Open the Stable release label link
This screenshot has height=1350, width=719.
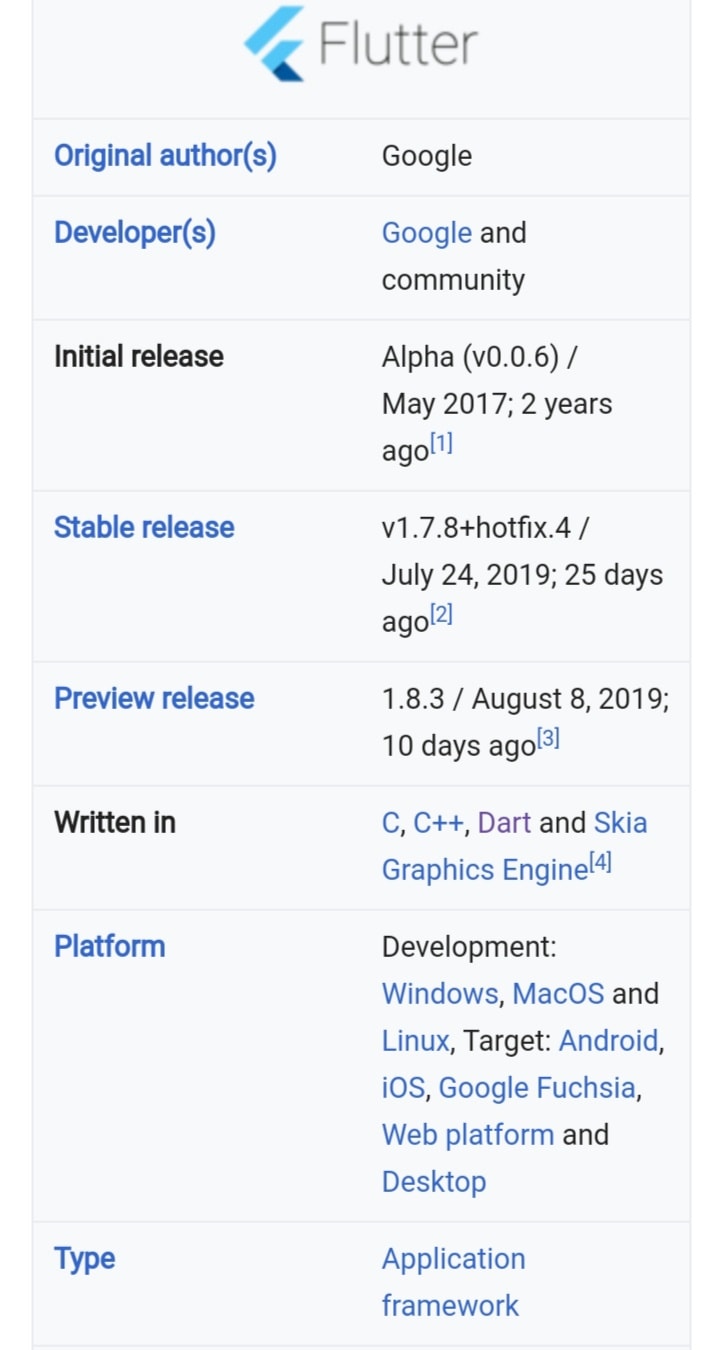coord(144,527)
